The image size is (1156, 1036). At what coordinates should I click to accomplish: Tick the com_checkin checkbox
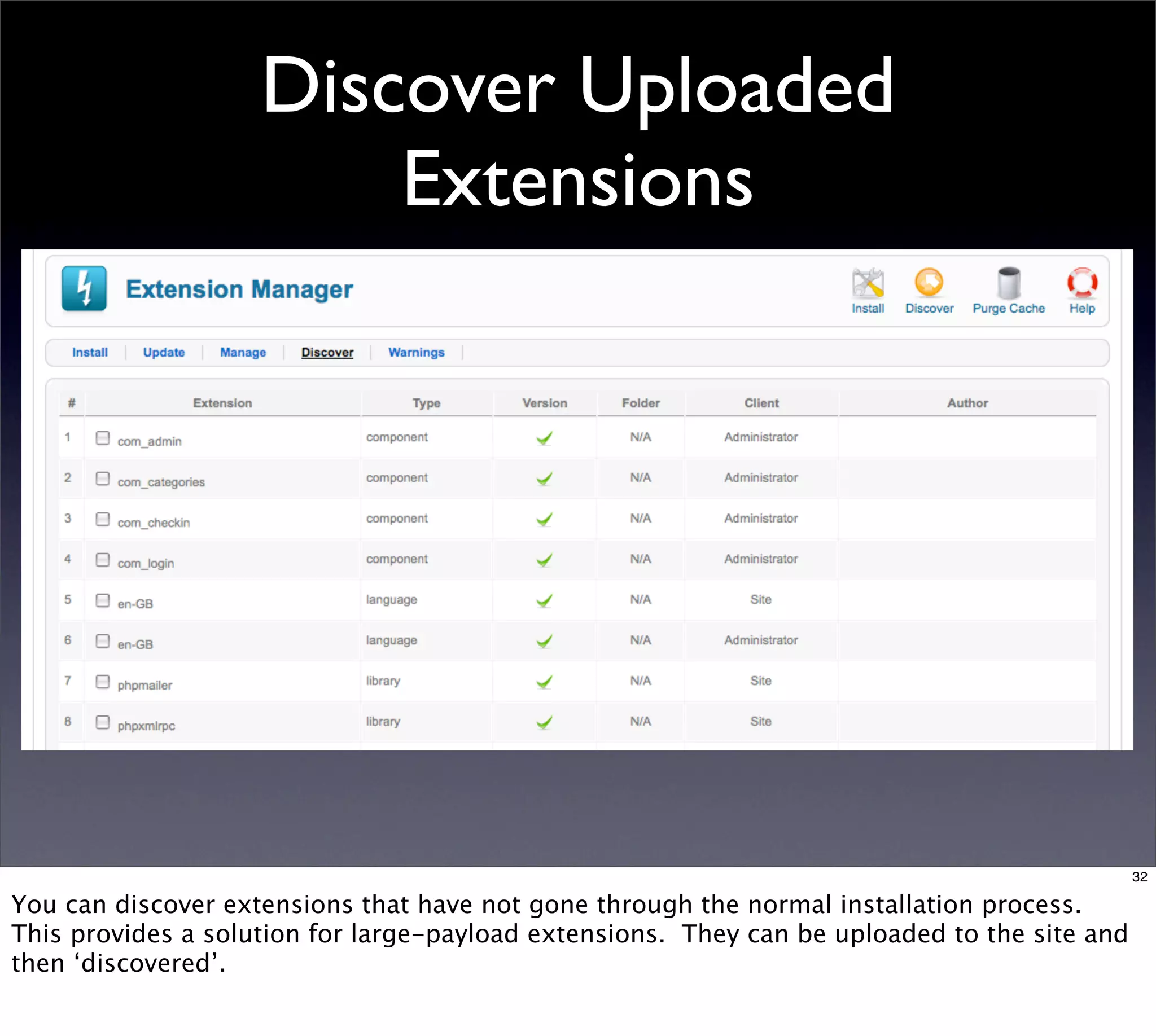pos(103,519)
